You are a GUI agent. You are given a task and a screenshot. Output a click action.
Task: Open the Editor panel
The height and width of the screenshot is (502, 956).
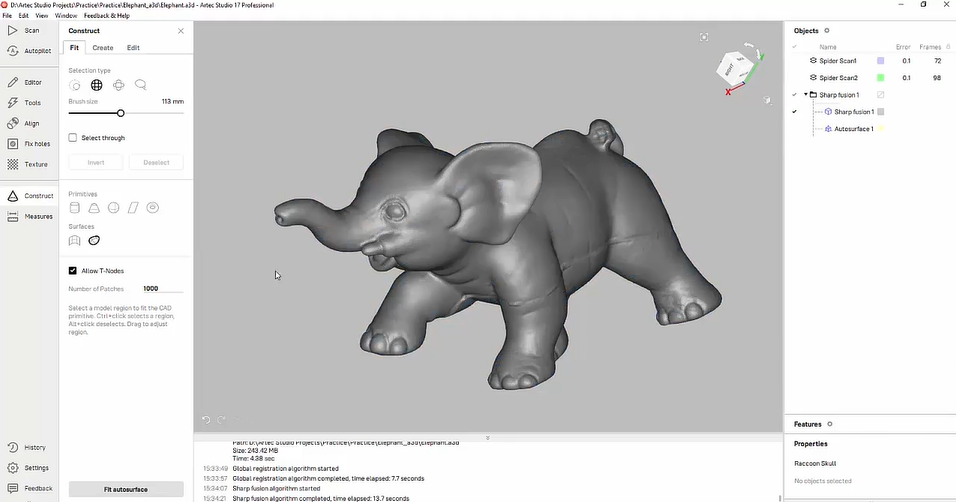point(26,82)
